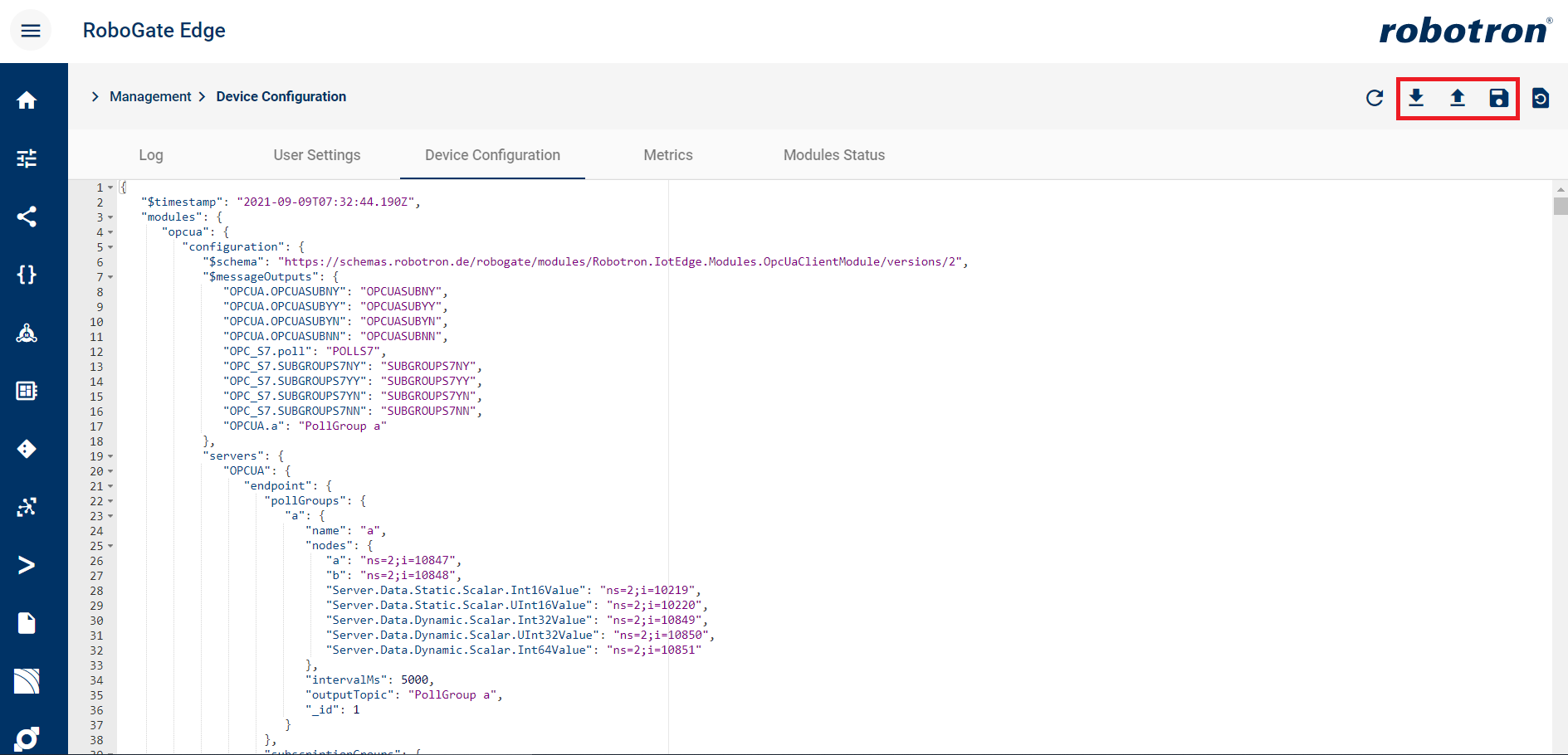Refresh the device configuration
The width and height of the screenshot is (1568, 755).
1375,98
